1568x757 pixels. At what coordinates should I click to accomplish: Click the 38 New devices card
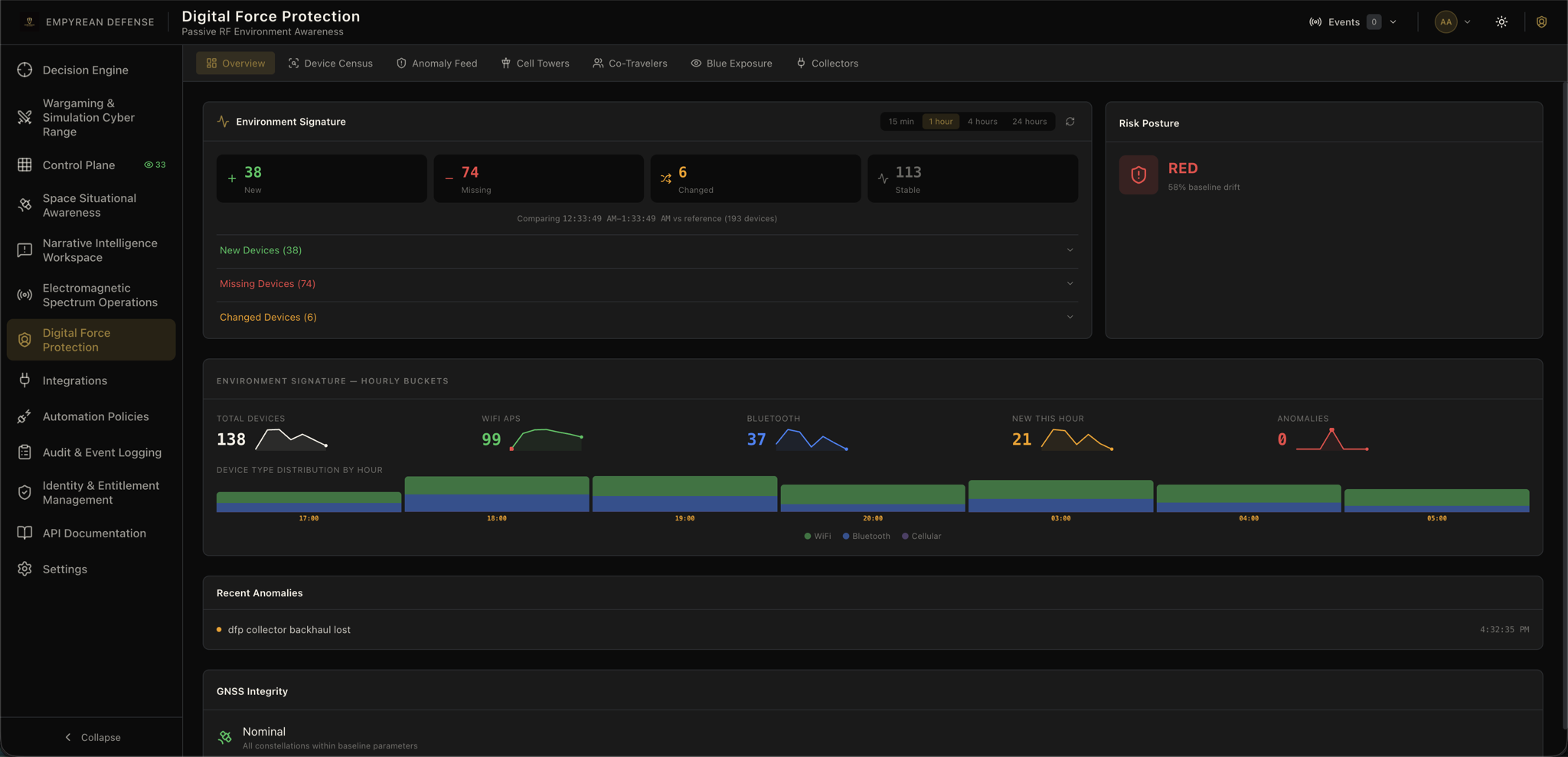coord(322,178)
